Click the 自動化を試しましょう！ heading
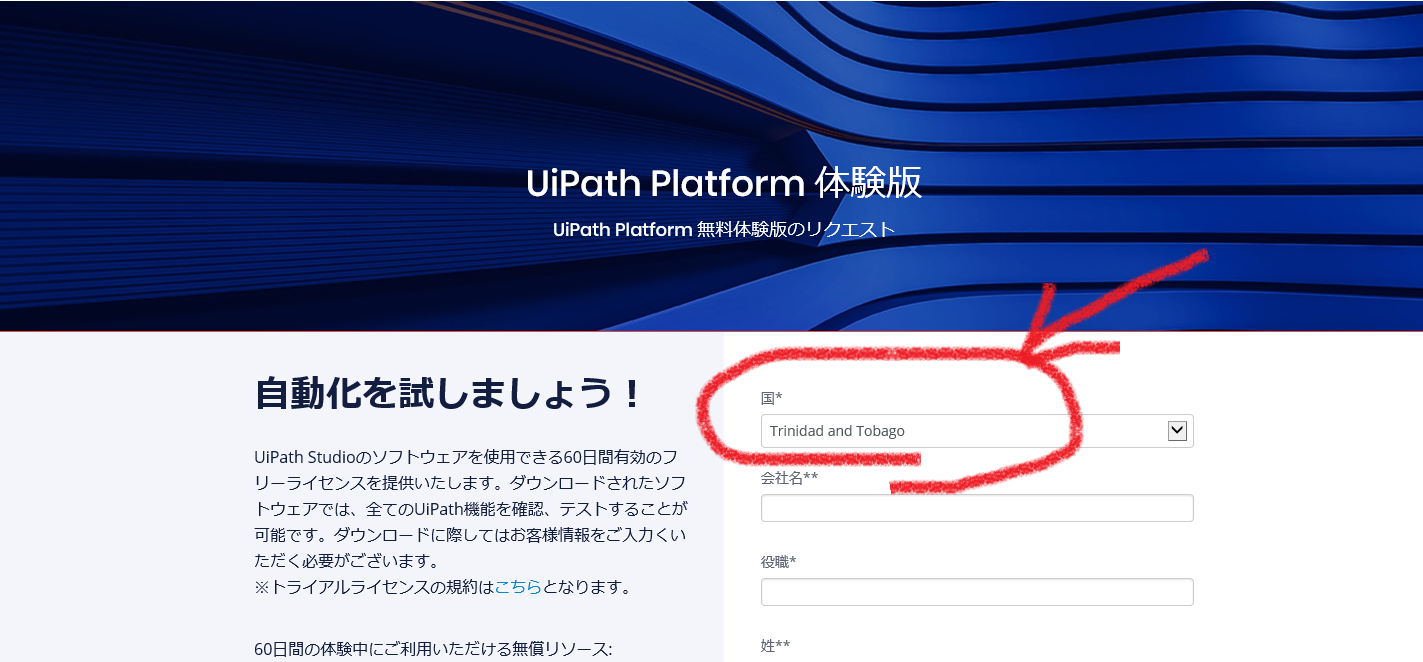Image resolution: width=1423 pixels, height=662 pixels. coord(448,393)
